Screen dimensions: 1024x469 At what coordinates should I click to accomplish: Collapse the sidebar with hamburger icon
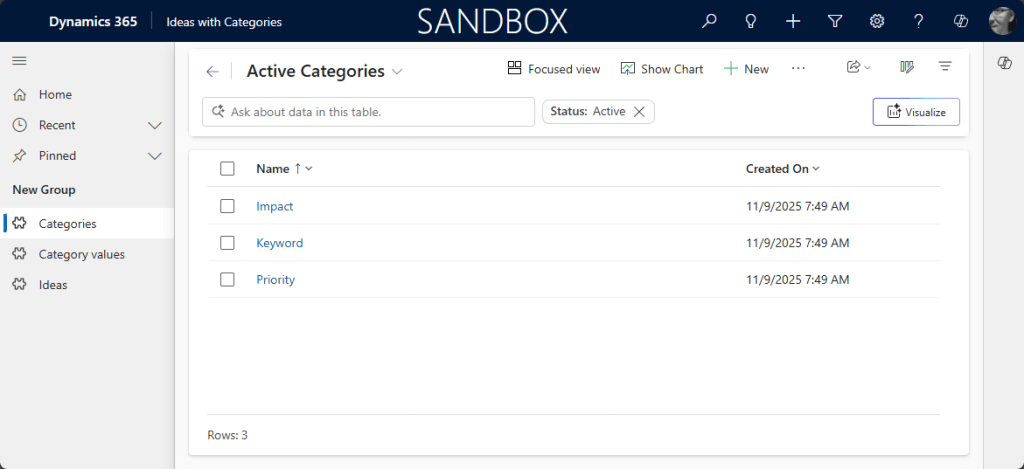[x=19, y=61]
